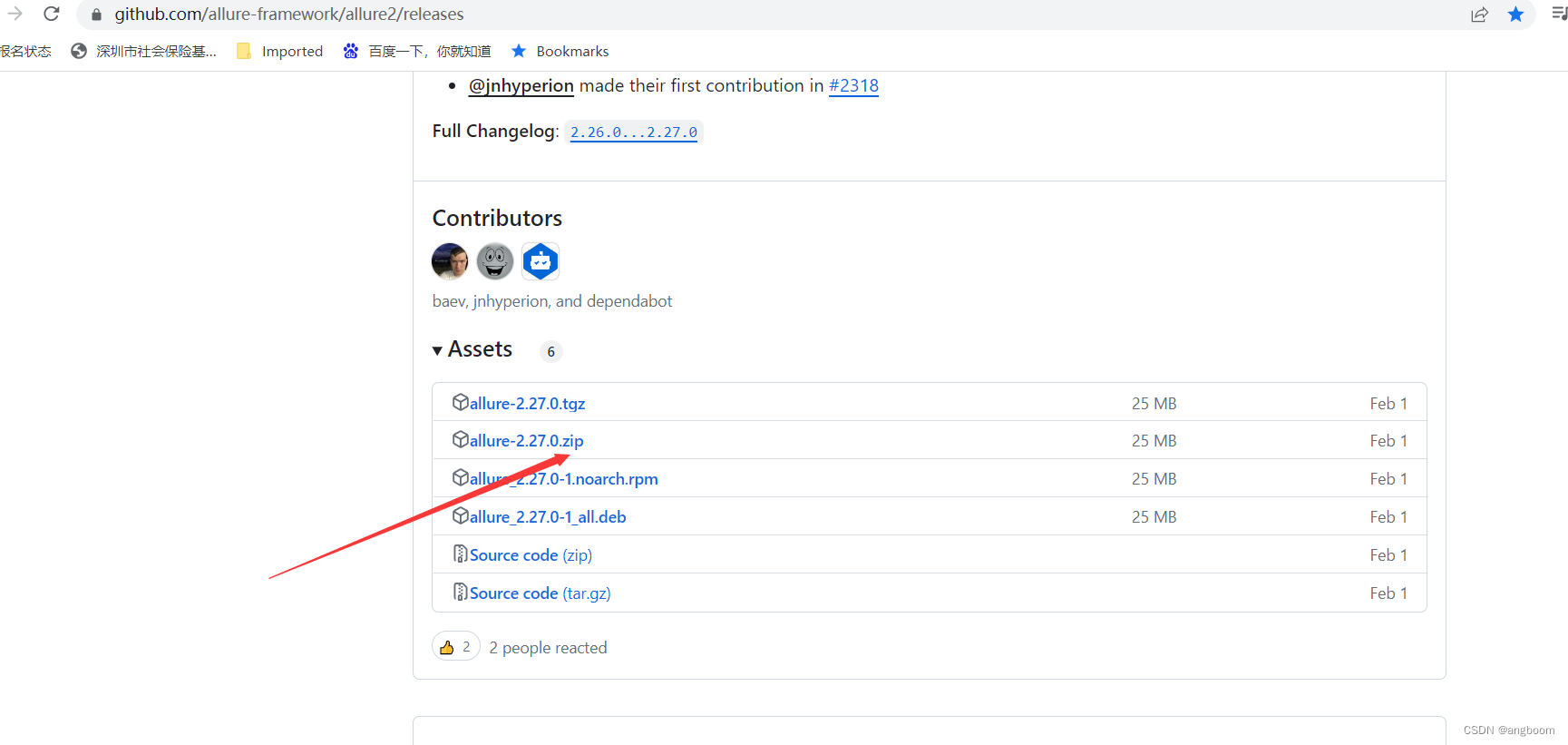This screenshot has height=745, width=1568.
Task: Open the Bookmarks starred shortcut
Action: 560,51
